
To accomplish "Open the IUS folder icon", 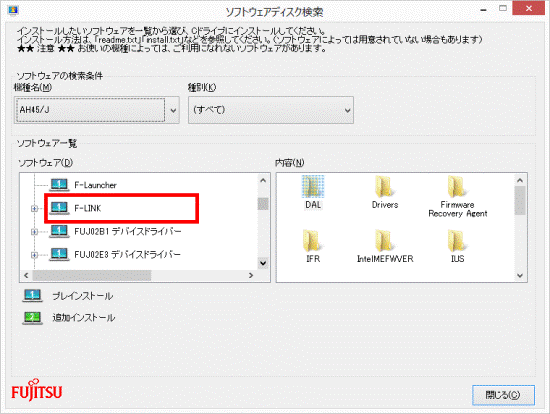I will [x=457, y=241].
